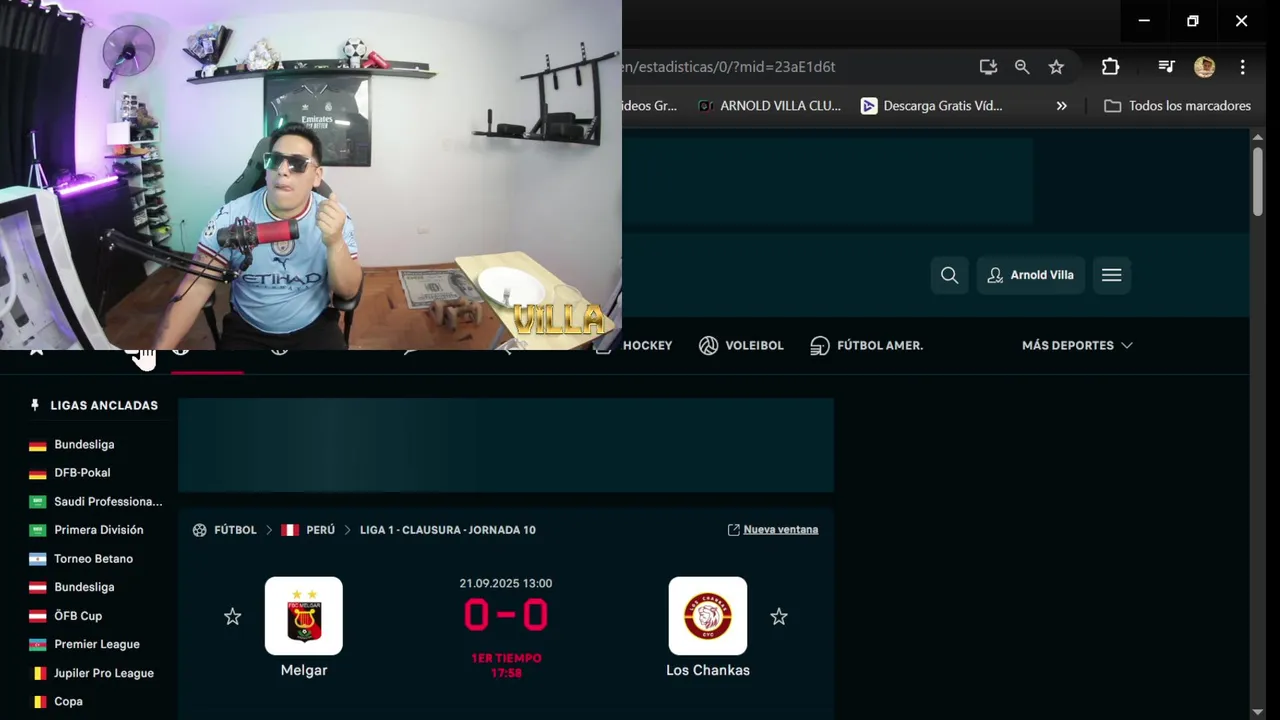Screen dimensions: 1280x720
Task: Click the search magnifier button on the site
Action: pos(950,275)
